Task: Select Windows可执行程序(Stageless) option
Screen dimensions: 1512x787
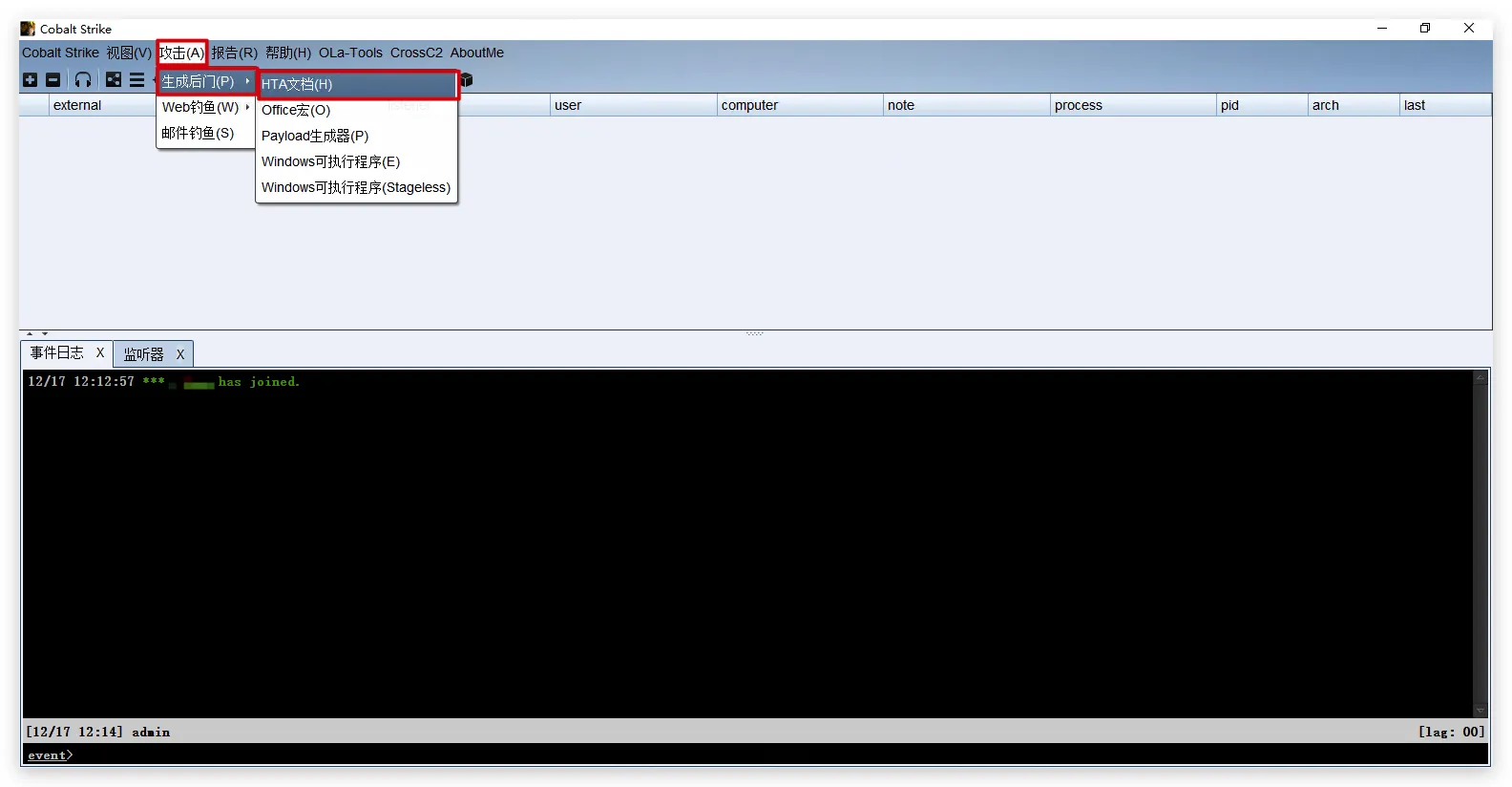Action: pyautogui.click(x=356, y=187)
